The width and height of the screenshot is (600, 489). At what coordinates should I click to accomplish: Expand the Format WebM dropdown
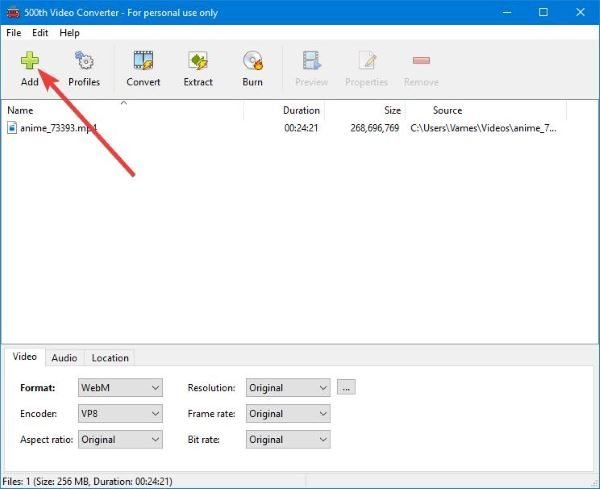pyautogui.click(x=120, y=388)
